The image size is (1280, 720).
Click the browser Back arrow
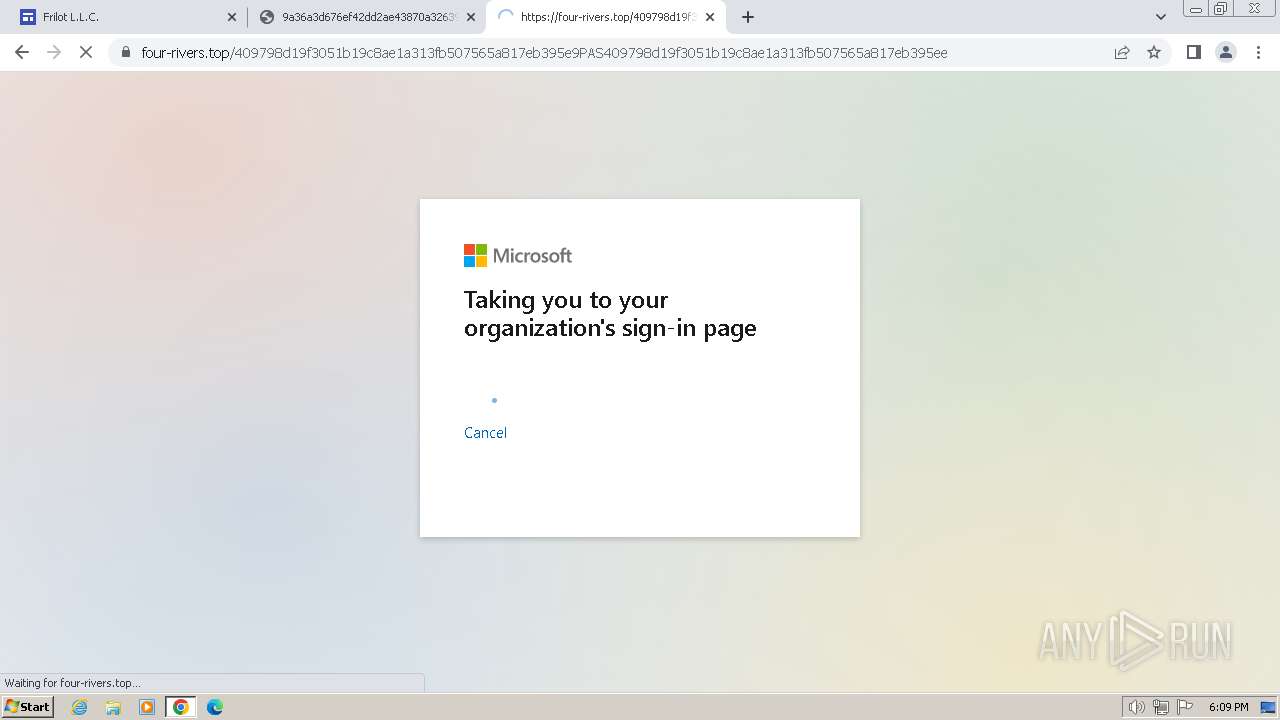[22, 52]
